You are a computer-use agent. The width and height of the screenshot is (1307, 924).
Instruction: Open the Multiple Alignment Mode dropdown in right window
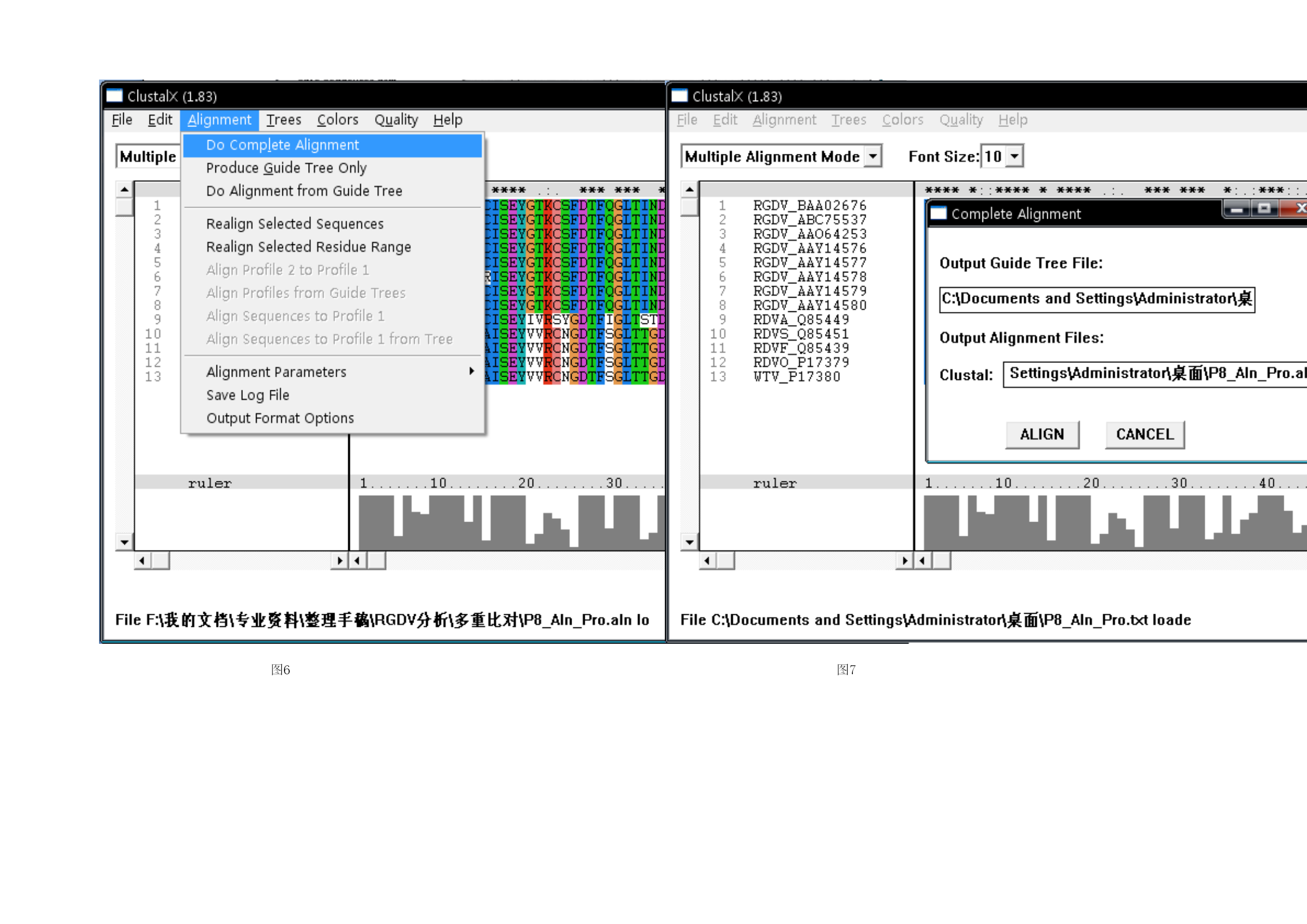pos(872,156)
